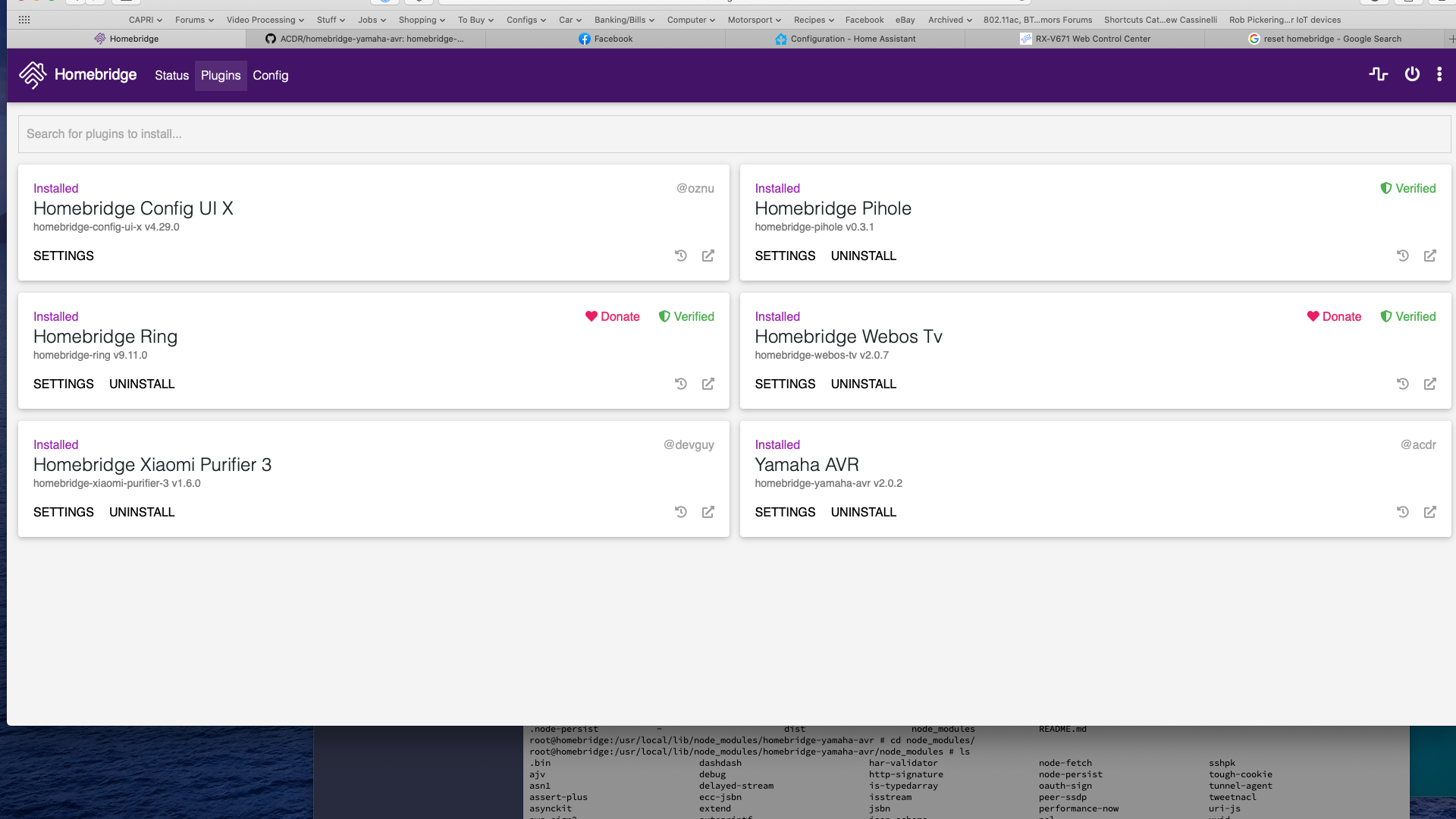
Task: Uninstall the Homebridge Ring plugin
Action: pyautogui.click(x=142, y=384)
